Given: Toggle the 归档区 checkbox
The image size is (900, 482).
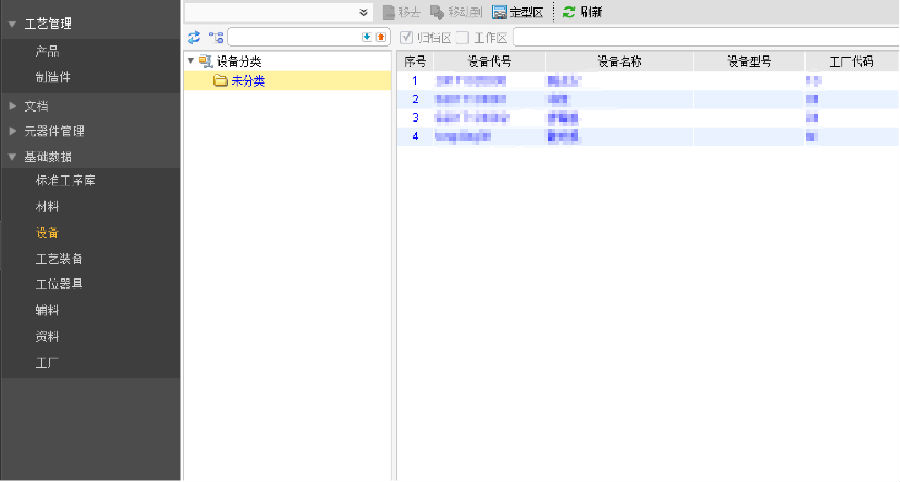Looking at the screenshot, I should tap(406, 38).
